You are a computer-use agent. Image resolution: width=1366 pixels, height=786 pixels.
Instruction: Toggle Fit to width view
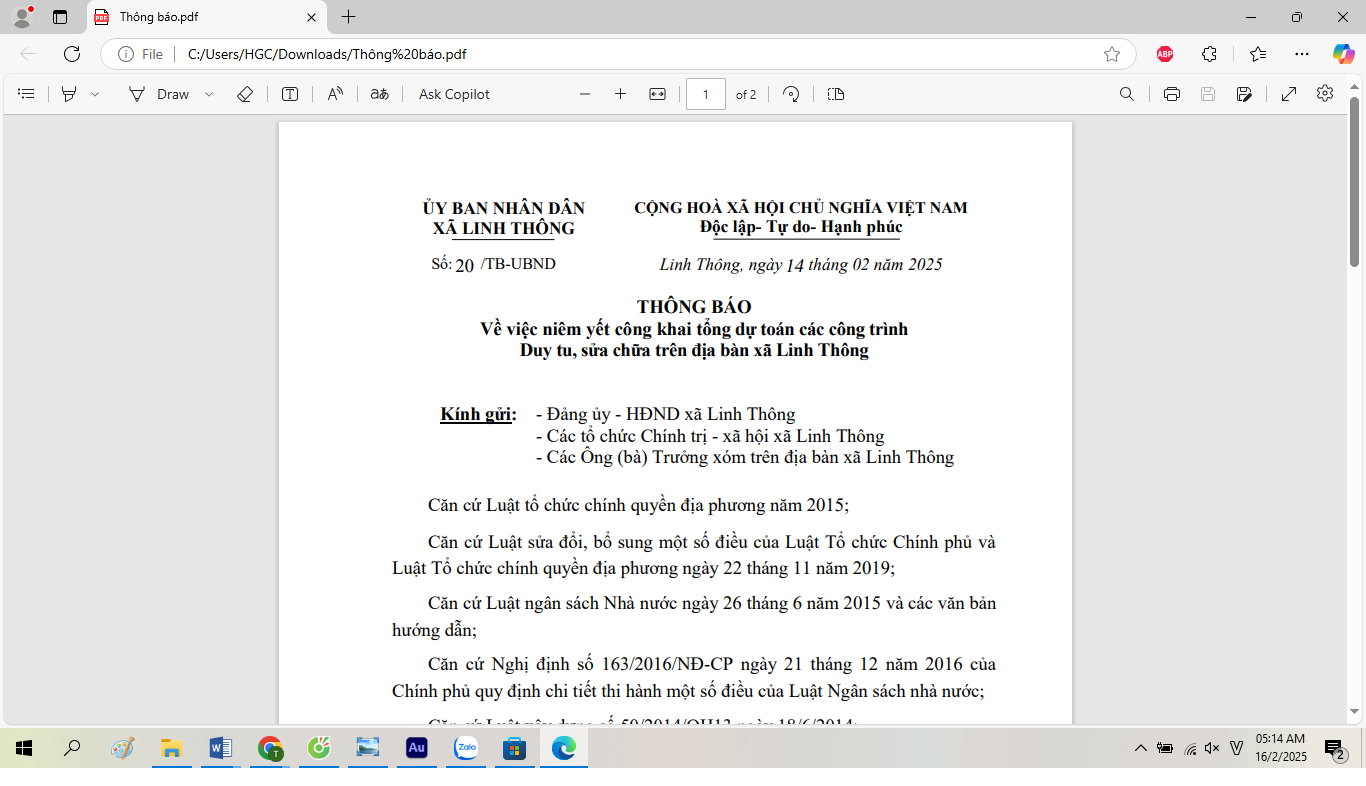657,94
